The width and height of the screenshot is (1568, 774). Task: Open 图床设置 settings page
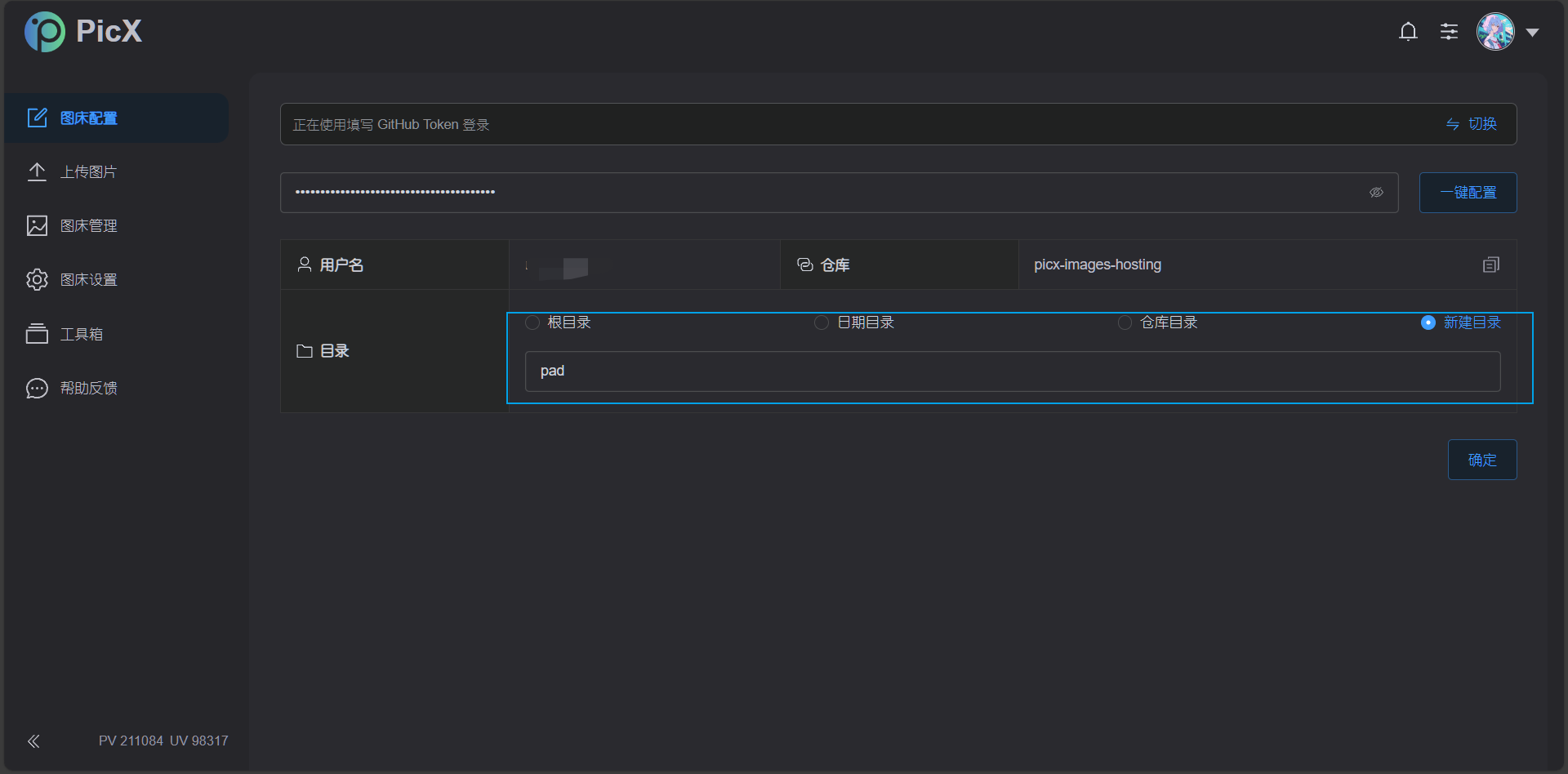point(116,279)
